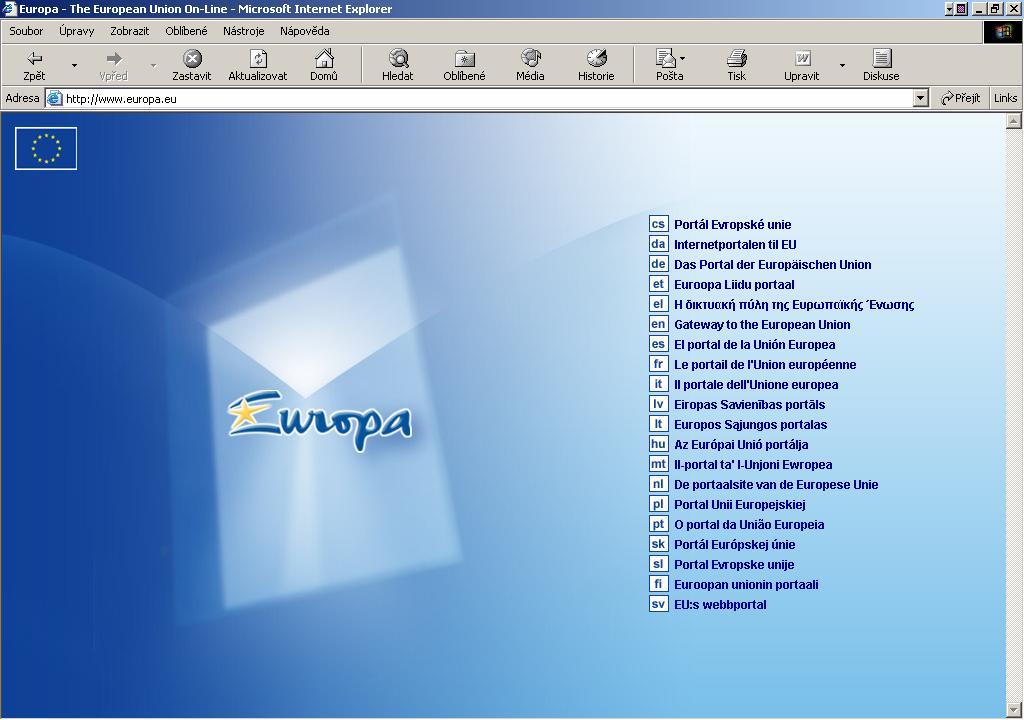Open Euroopan unionin portaali link
Viewport: 1024px width, 720px height.
(746, 584)
